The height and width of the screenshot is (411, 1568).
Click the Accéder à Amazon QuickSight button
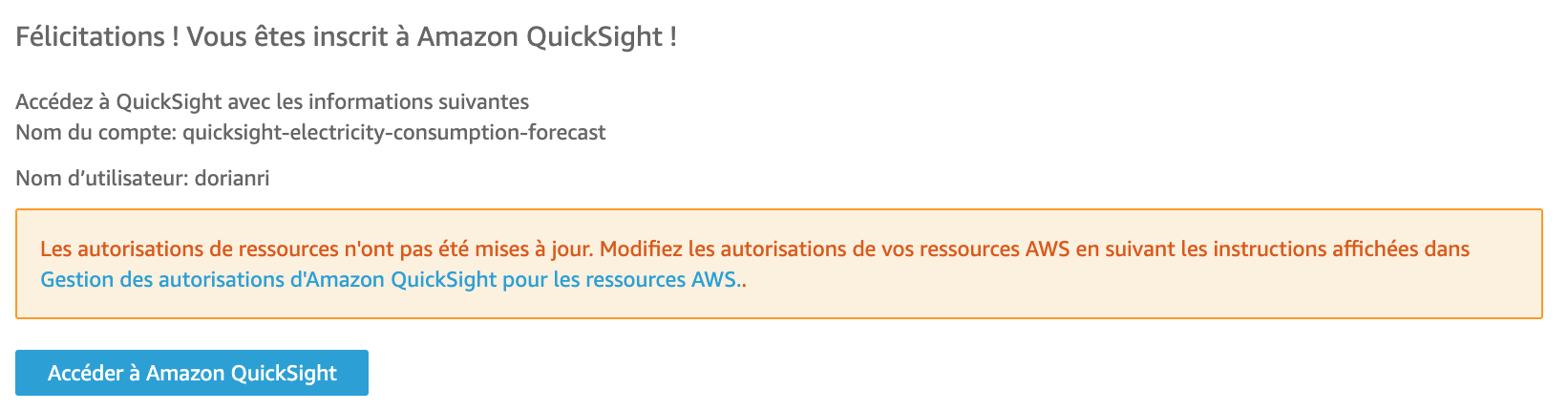192,373
